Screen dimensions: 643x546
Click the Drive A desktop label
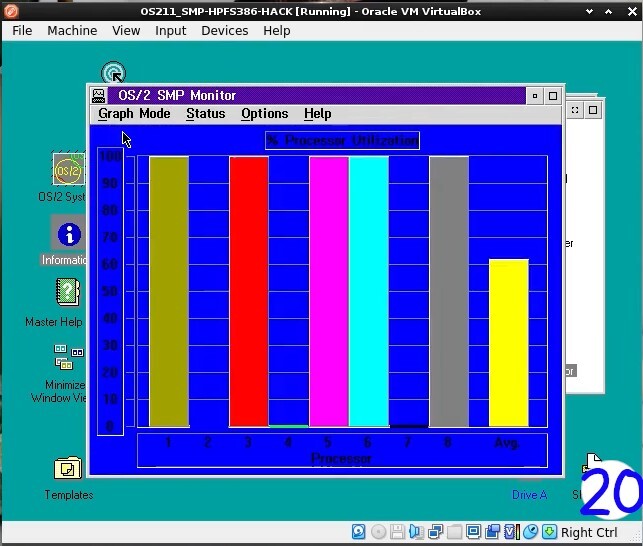[x=529, y=495]
